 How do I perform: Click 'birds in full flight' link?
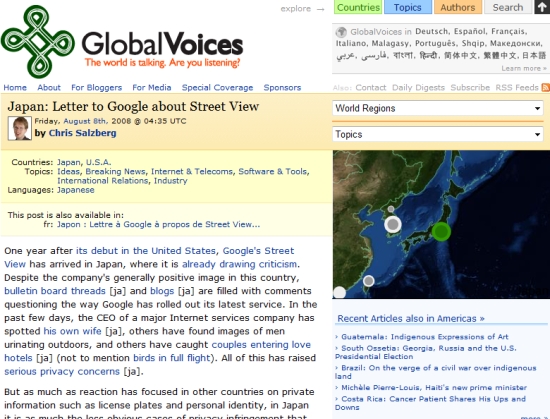(x=172, y=358)
